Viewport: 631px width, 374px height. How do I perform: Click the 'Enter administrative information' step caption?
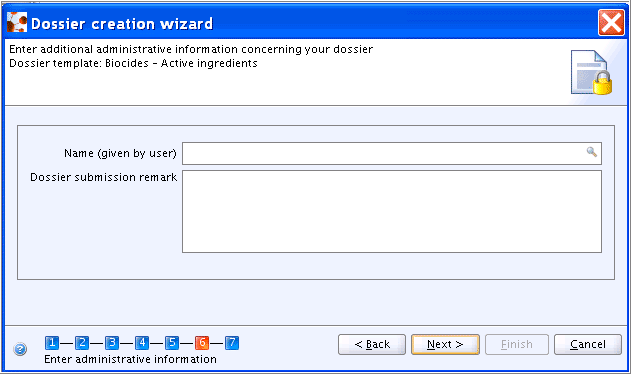pos(130,359)
